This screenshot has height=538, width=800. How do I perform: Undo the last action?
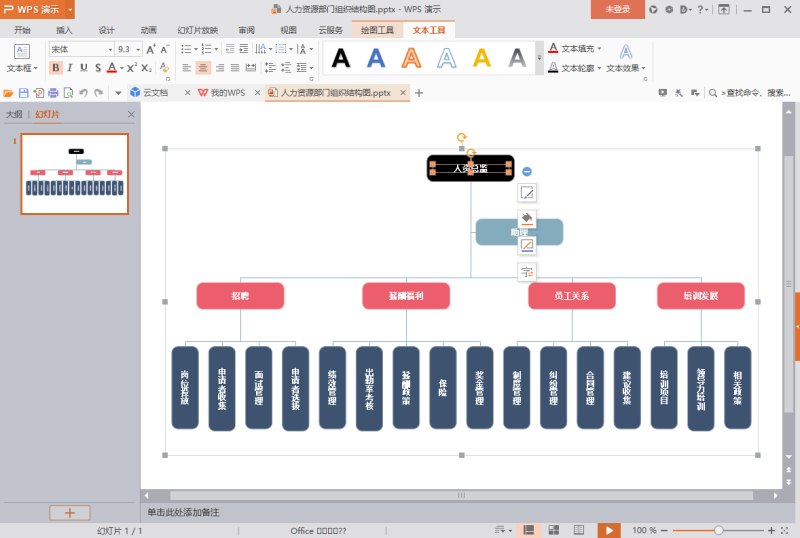(x=83, y=93)
